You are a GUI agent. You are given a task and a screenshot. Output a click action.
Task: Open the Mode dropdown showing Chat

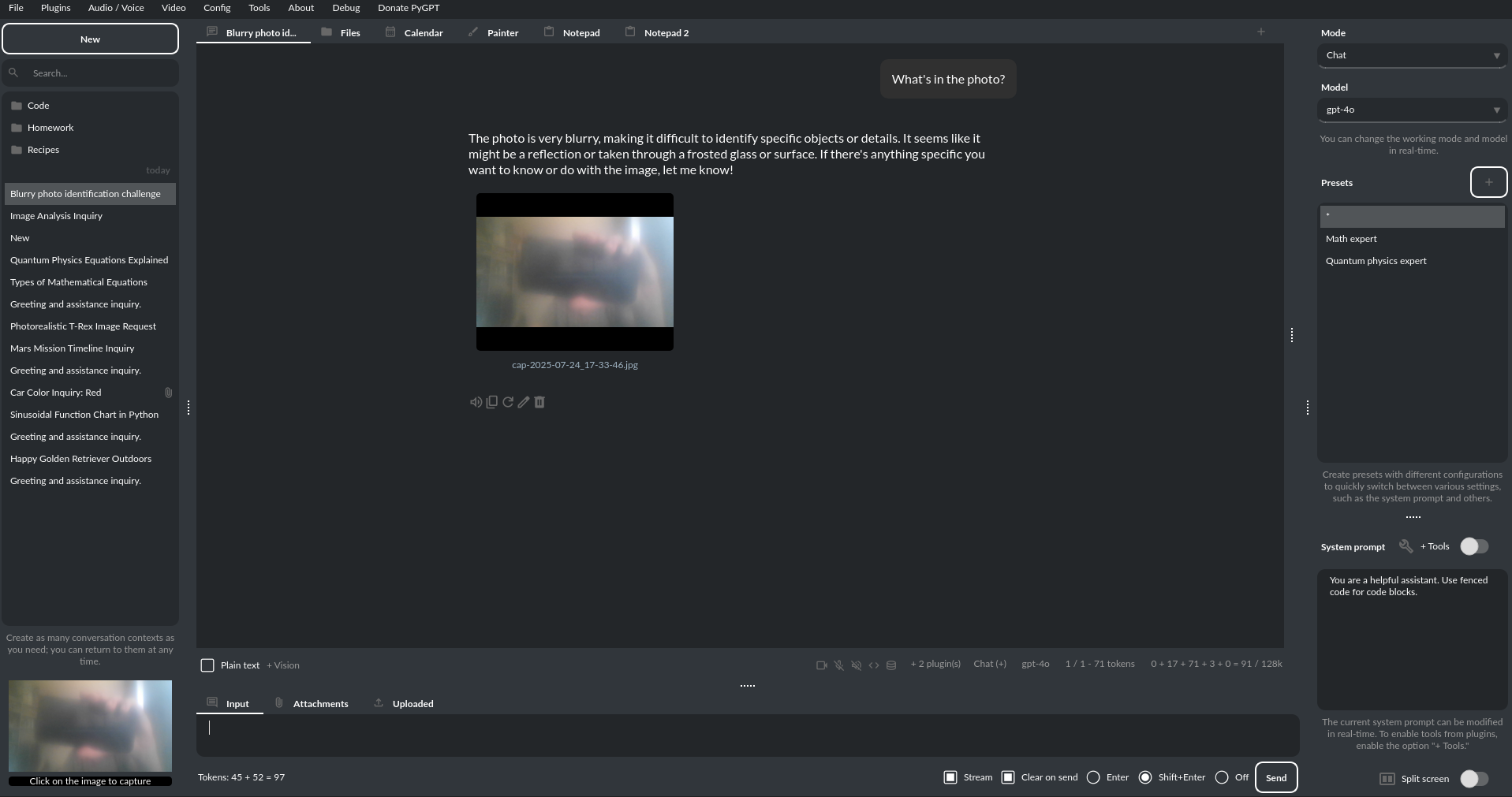[x=1412, y=55]
